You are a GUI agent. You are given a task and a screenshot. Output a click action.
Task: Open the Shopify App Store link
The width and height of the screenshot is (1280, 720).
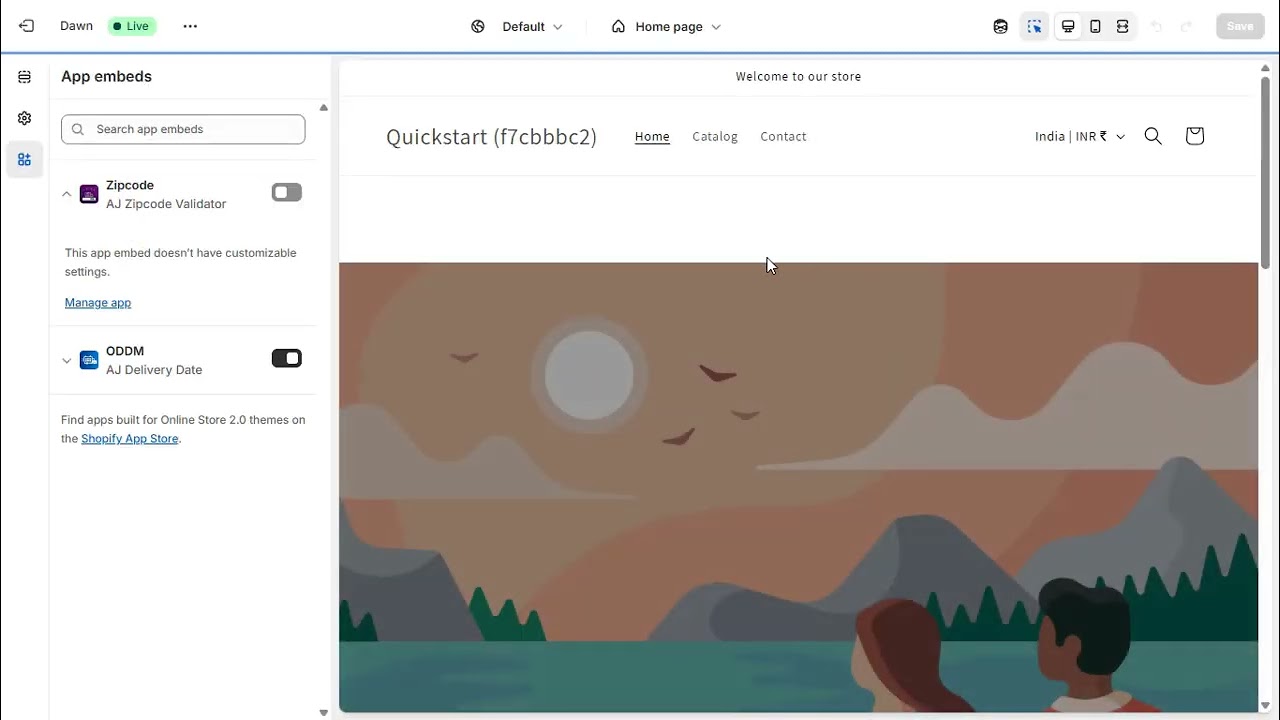[x=130, y=438]
